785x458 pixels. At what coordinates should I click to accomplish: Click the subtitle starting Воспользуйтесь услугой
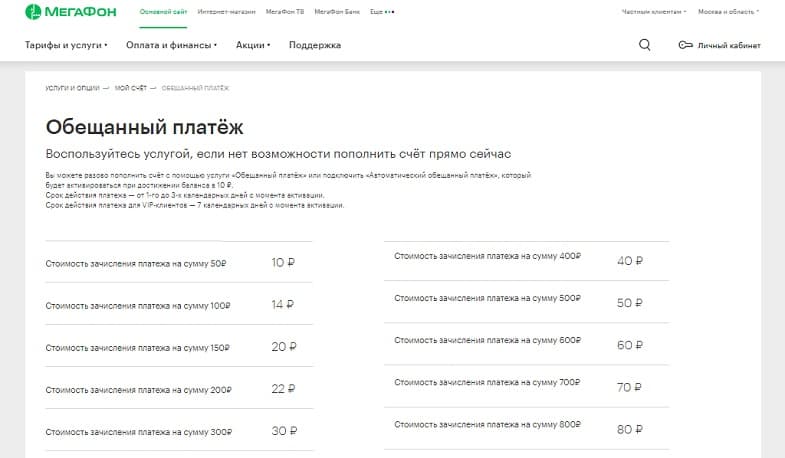coord(278,154)
